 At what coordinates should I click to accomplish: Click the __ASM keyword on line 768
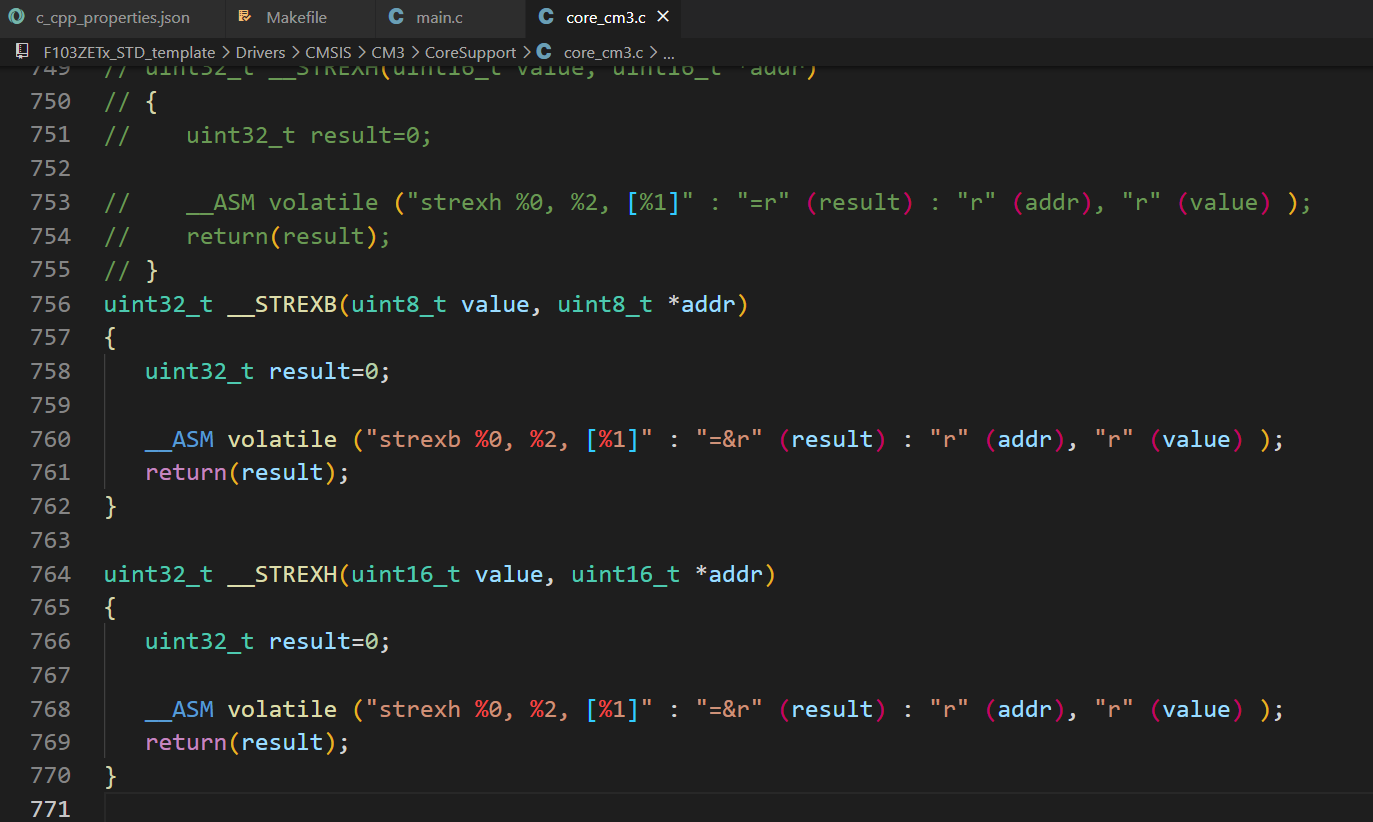coord(179,709)
